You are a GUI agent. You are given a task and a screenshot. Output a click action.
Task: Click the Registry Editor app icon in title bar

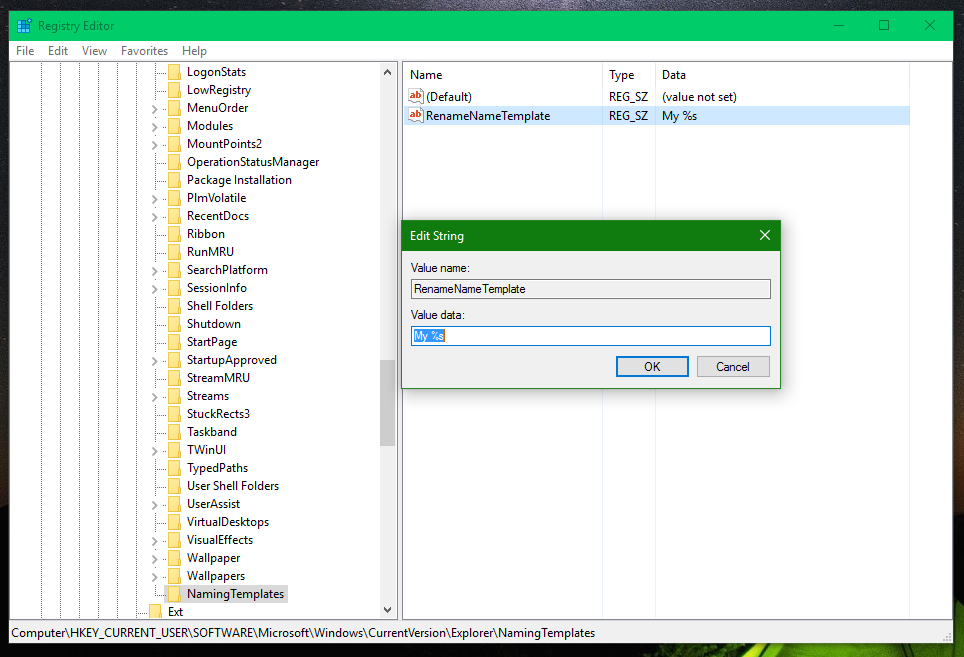pos(24,26)
